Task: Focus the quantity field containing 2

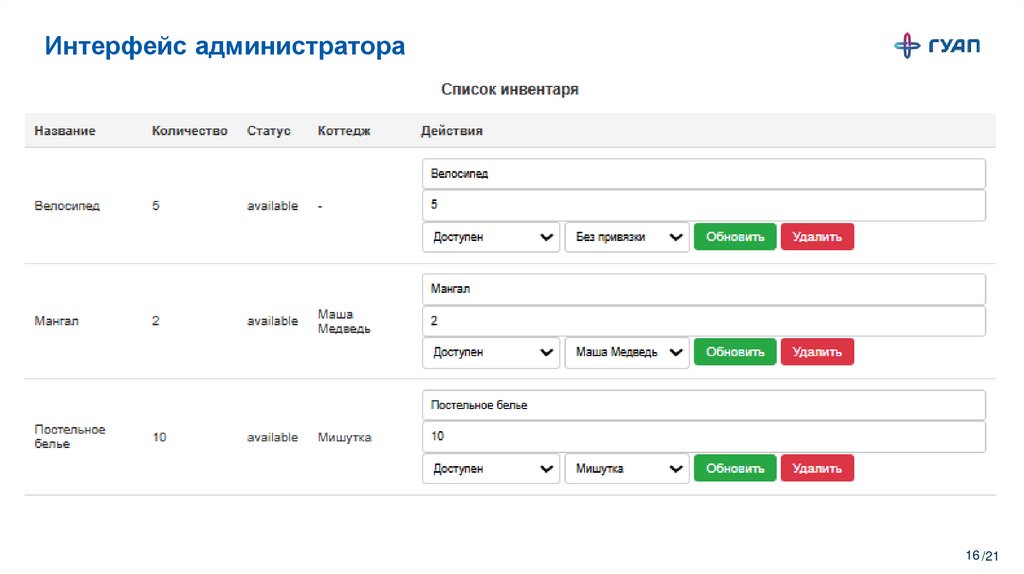Action: point(703,321)
